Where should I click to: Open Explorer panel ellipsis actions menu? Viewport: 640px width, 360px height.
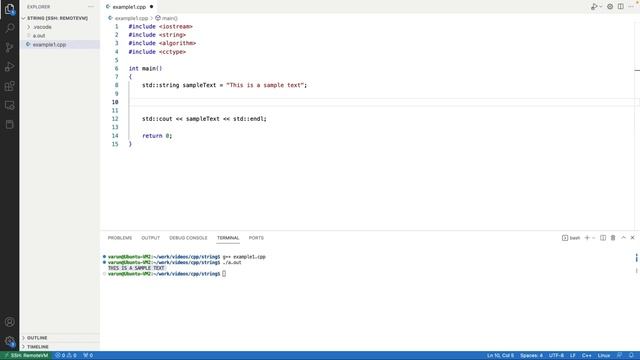pyautogui.click(x=91, y=7)
